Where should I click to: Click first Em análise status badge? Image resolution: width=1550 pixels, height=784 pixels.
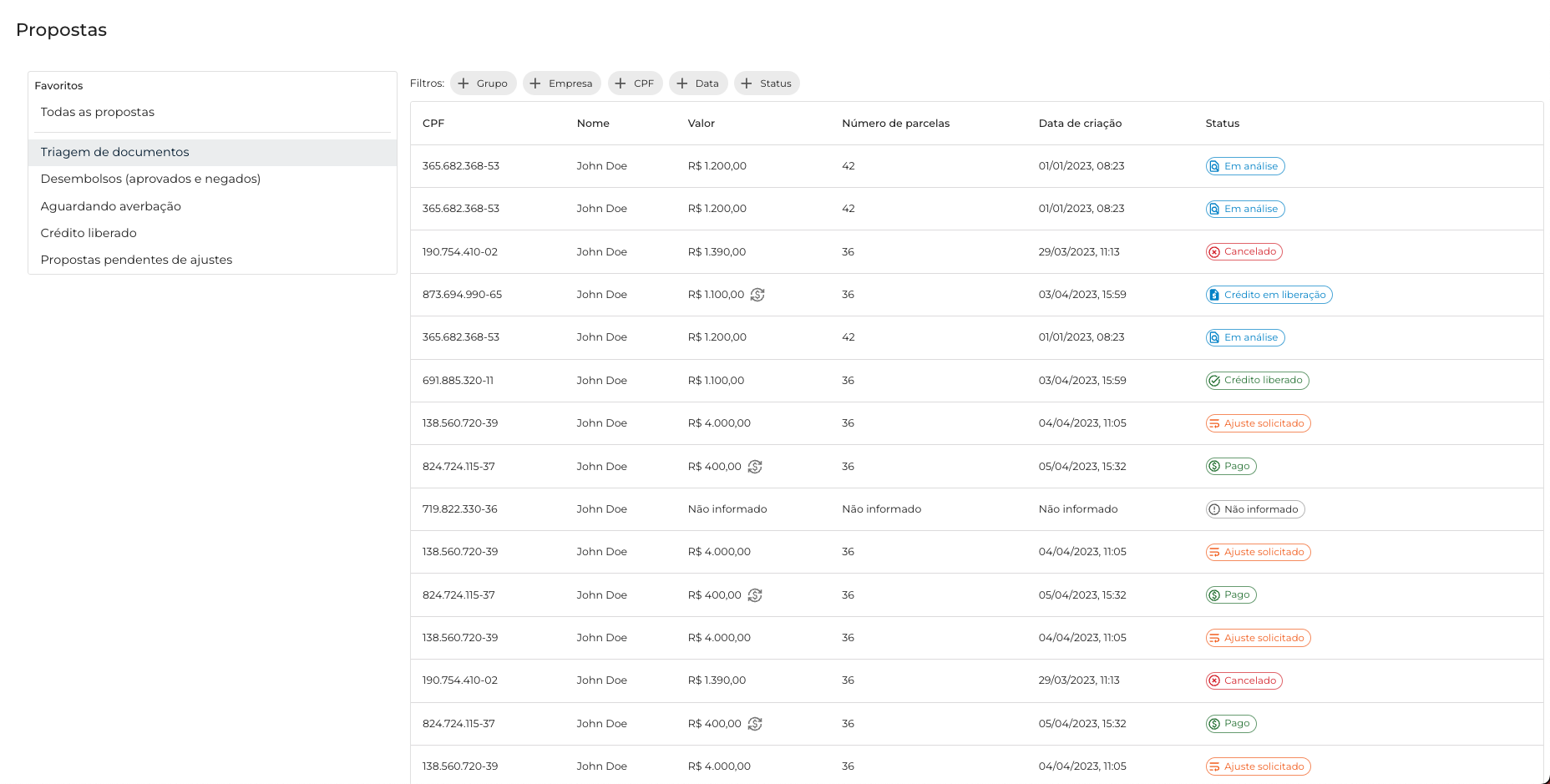[x=1244, y=166]
